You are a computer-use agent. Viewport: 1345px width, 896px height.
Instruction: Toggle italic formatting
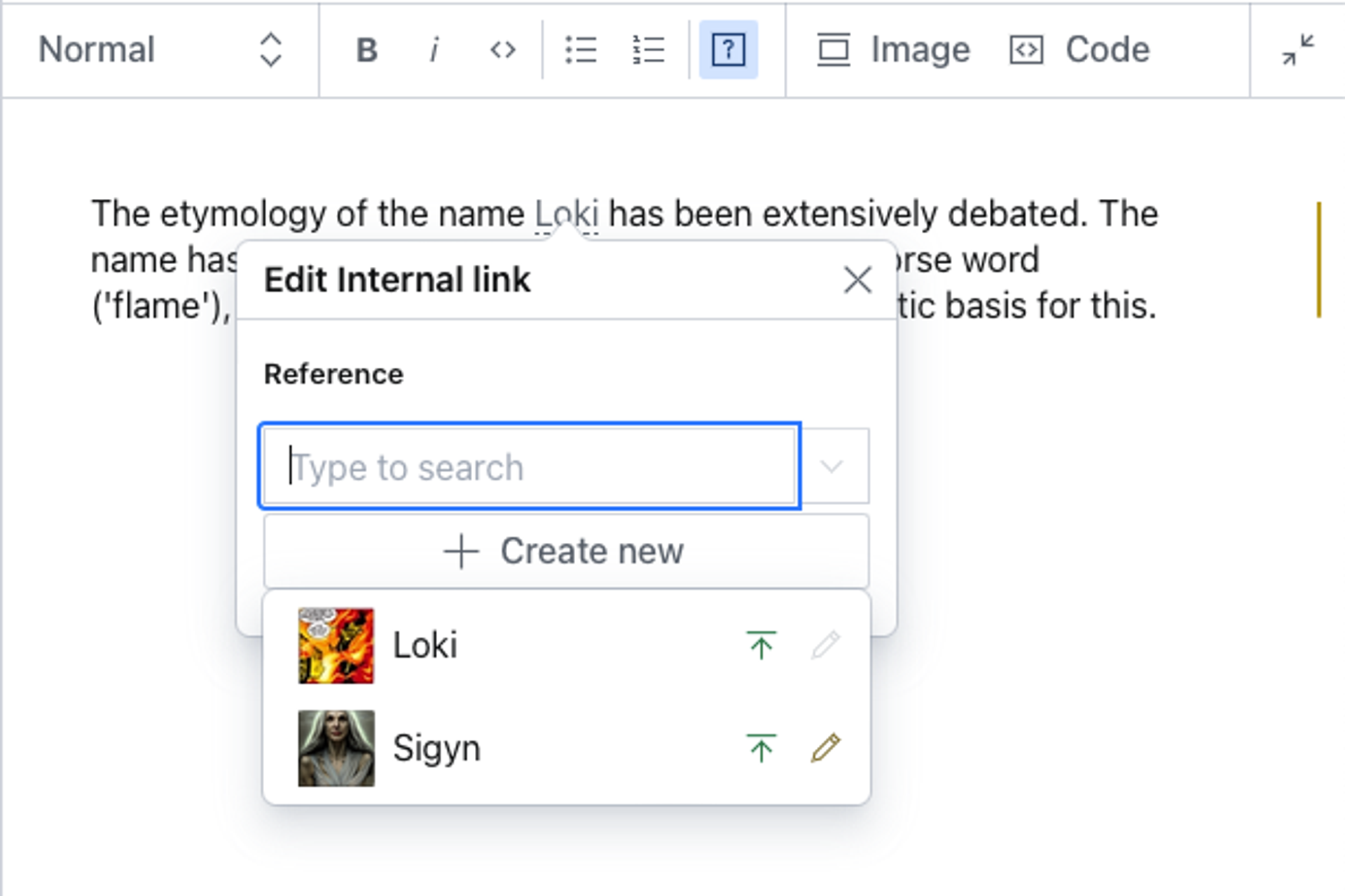[x=434, y=50]
